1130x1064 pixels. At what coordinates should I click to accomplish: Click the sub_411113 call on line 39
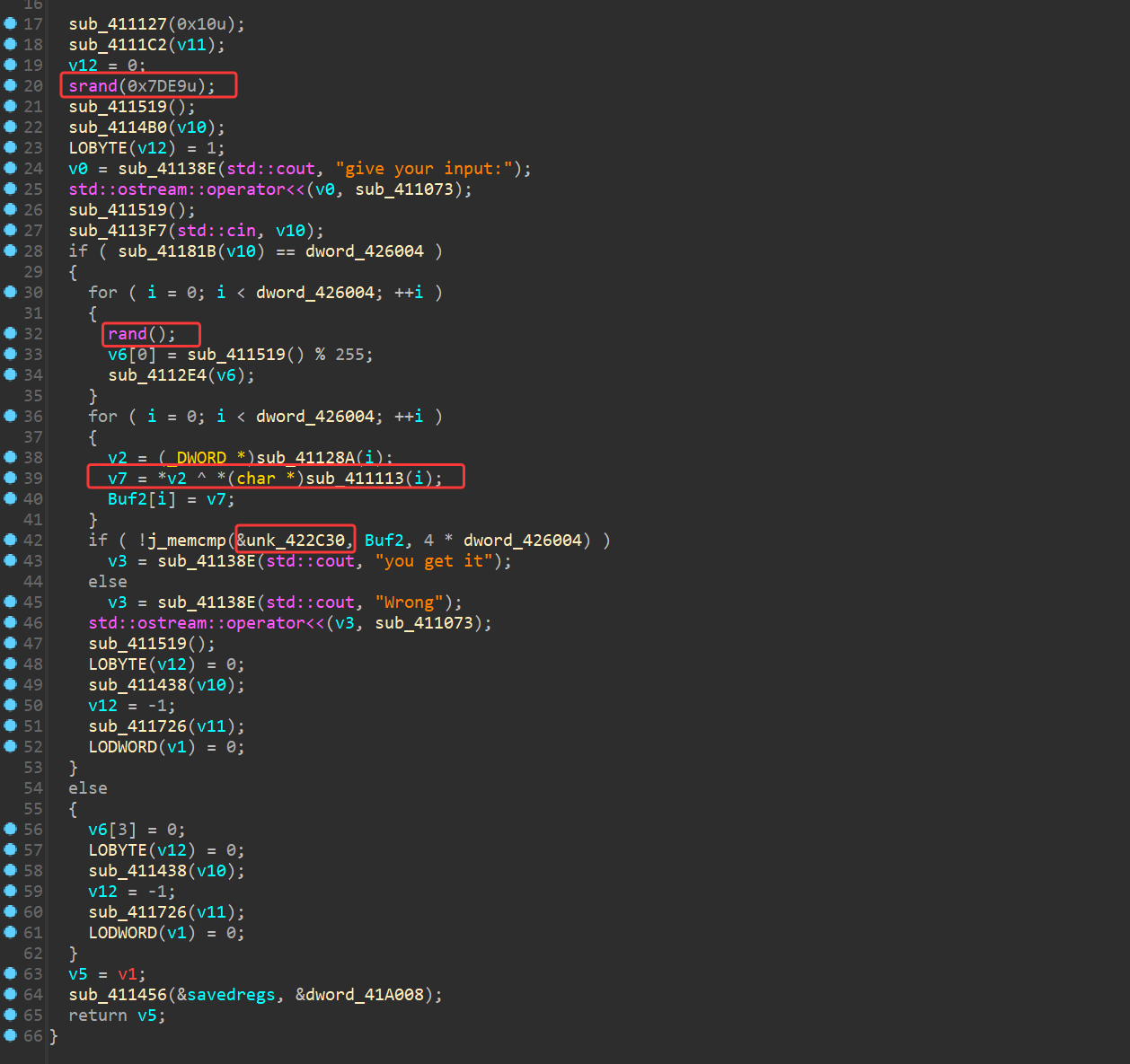pos(355,479)
